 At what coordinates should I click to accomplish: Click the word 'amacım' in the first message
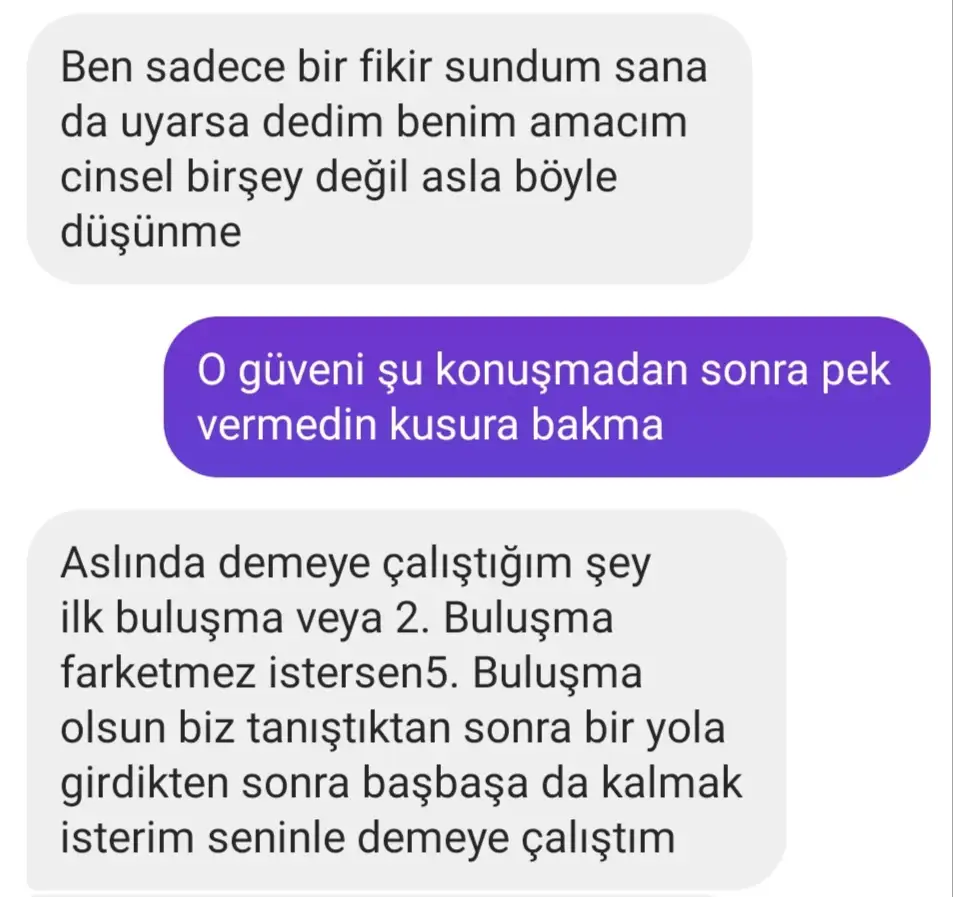608,123
